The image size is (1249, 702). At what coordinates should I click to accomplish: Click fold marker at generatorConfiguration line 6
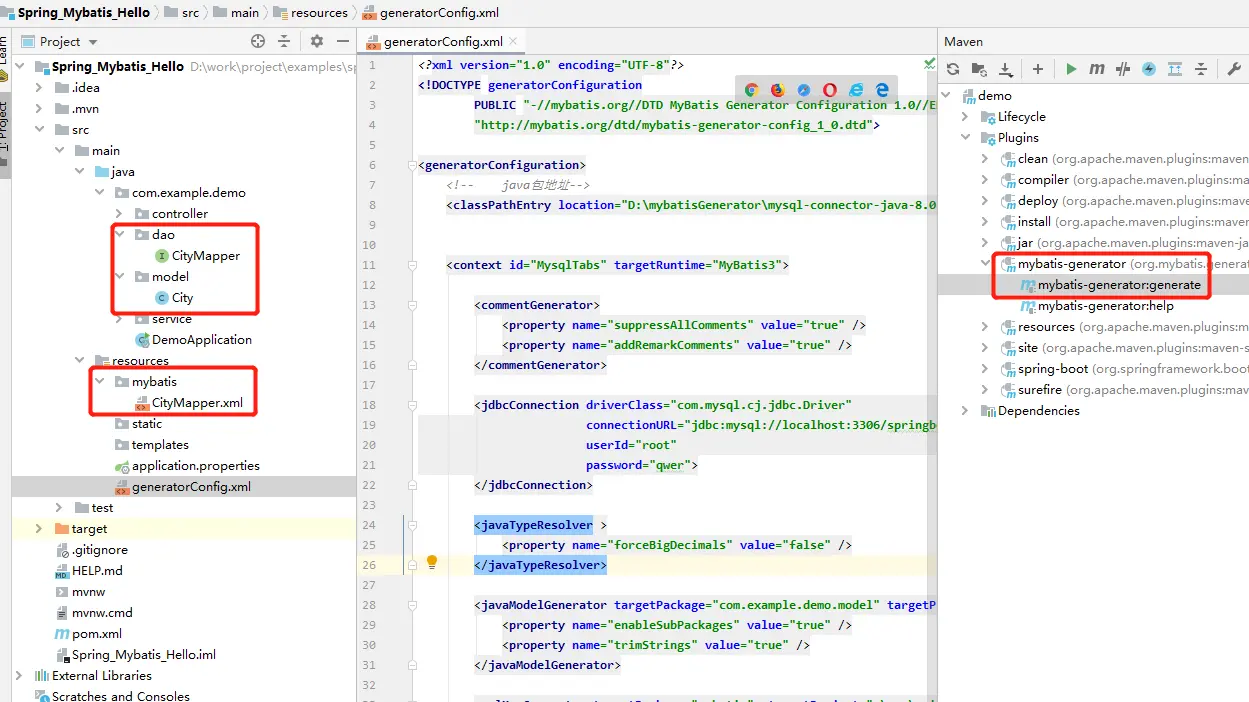tap(412, 165)
